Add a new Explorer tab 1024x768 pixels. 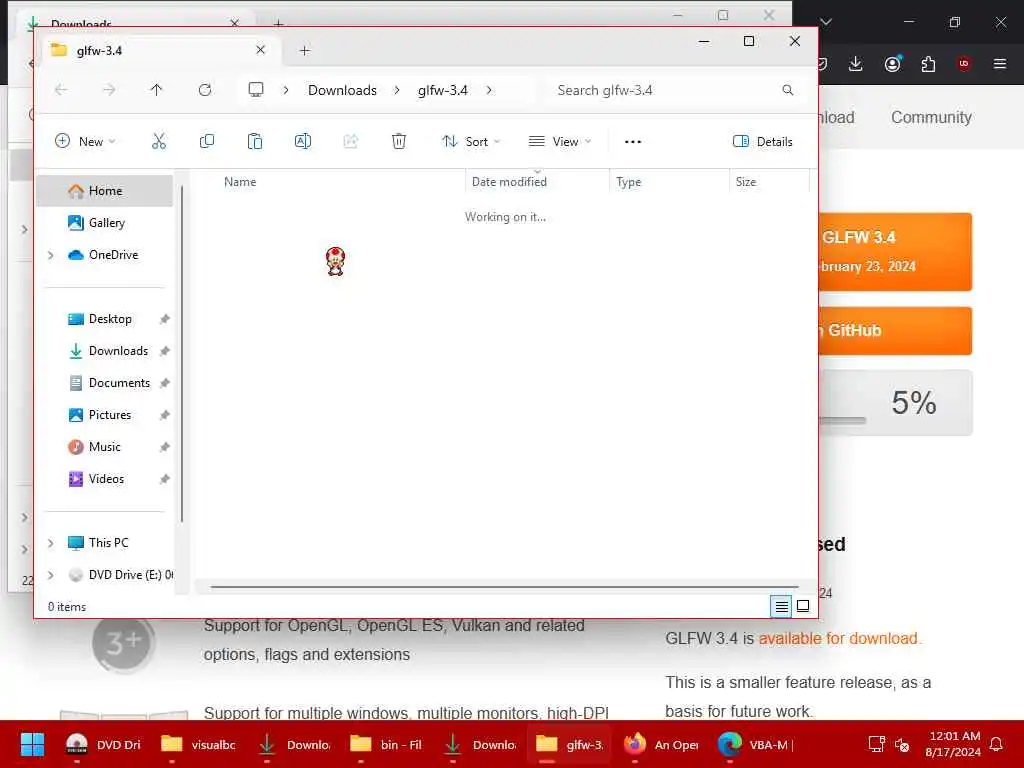pyautogui.click(x=305, y=50)
